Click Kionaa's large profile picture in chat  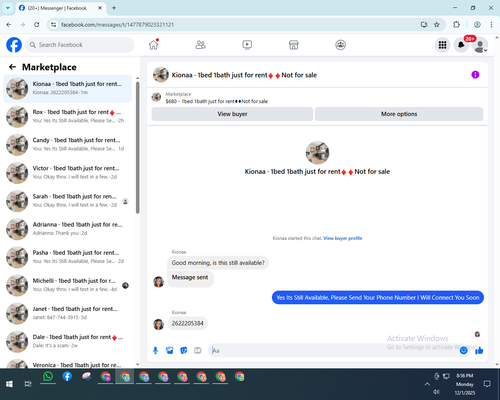tap(317, 153)
